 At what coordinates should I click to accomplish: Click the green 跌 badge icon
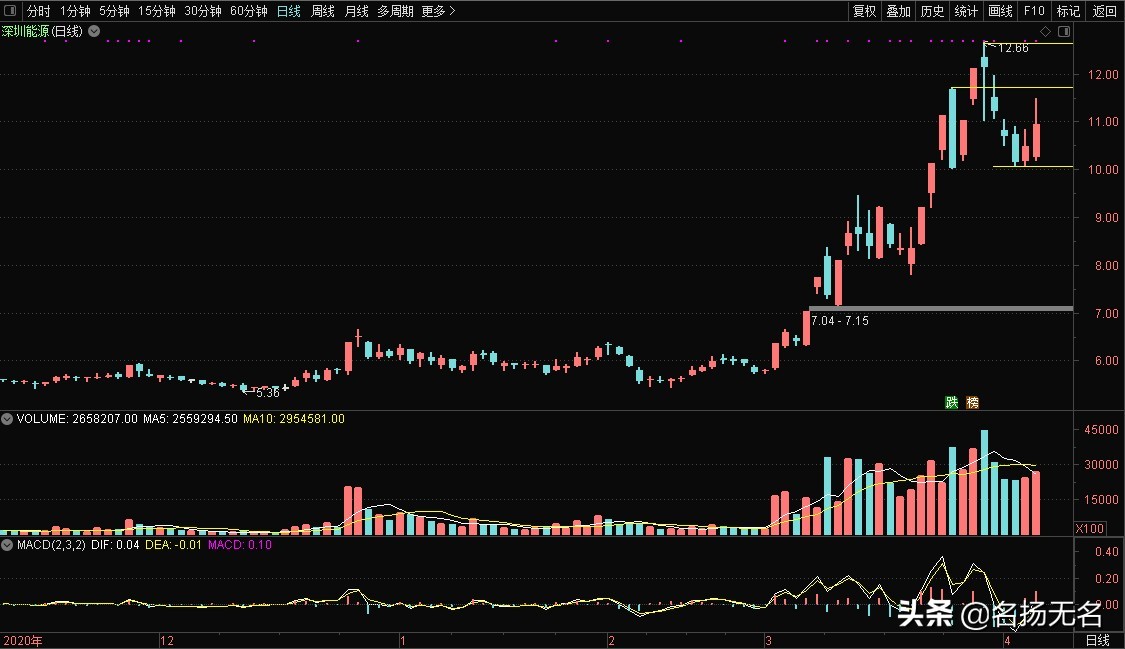tap(952, 402)
